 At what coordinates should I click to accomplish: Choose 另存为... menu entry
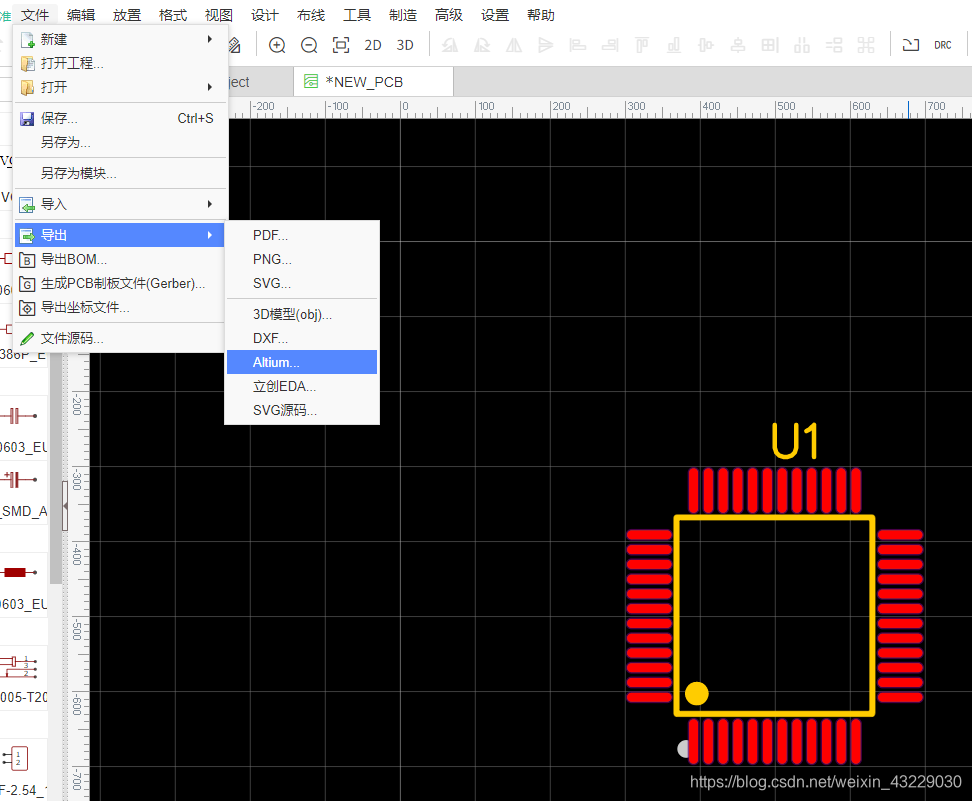click(120, 143)
